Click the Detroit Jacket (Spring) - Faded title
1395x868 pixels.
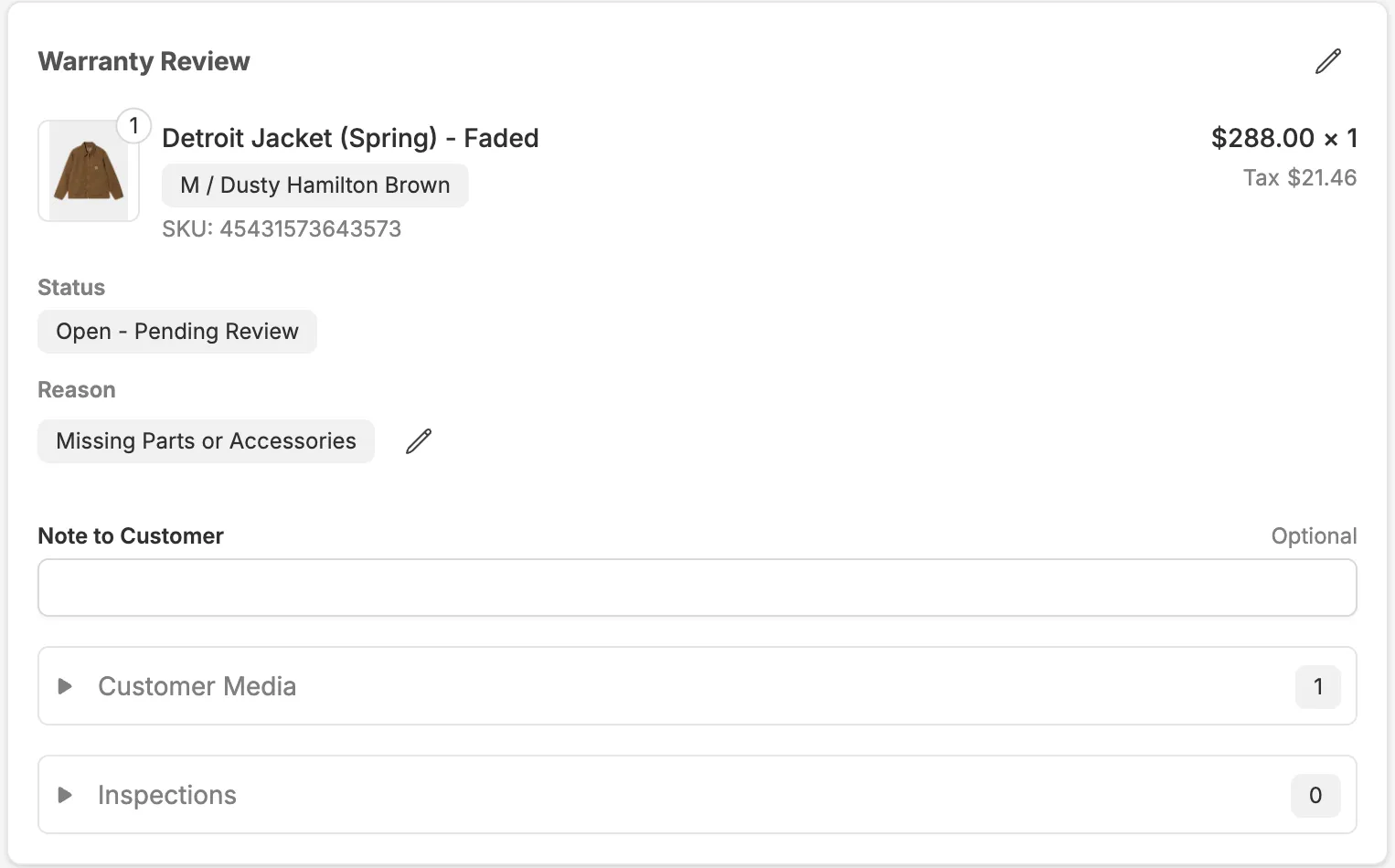(x=350, y=138)
